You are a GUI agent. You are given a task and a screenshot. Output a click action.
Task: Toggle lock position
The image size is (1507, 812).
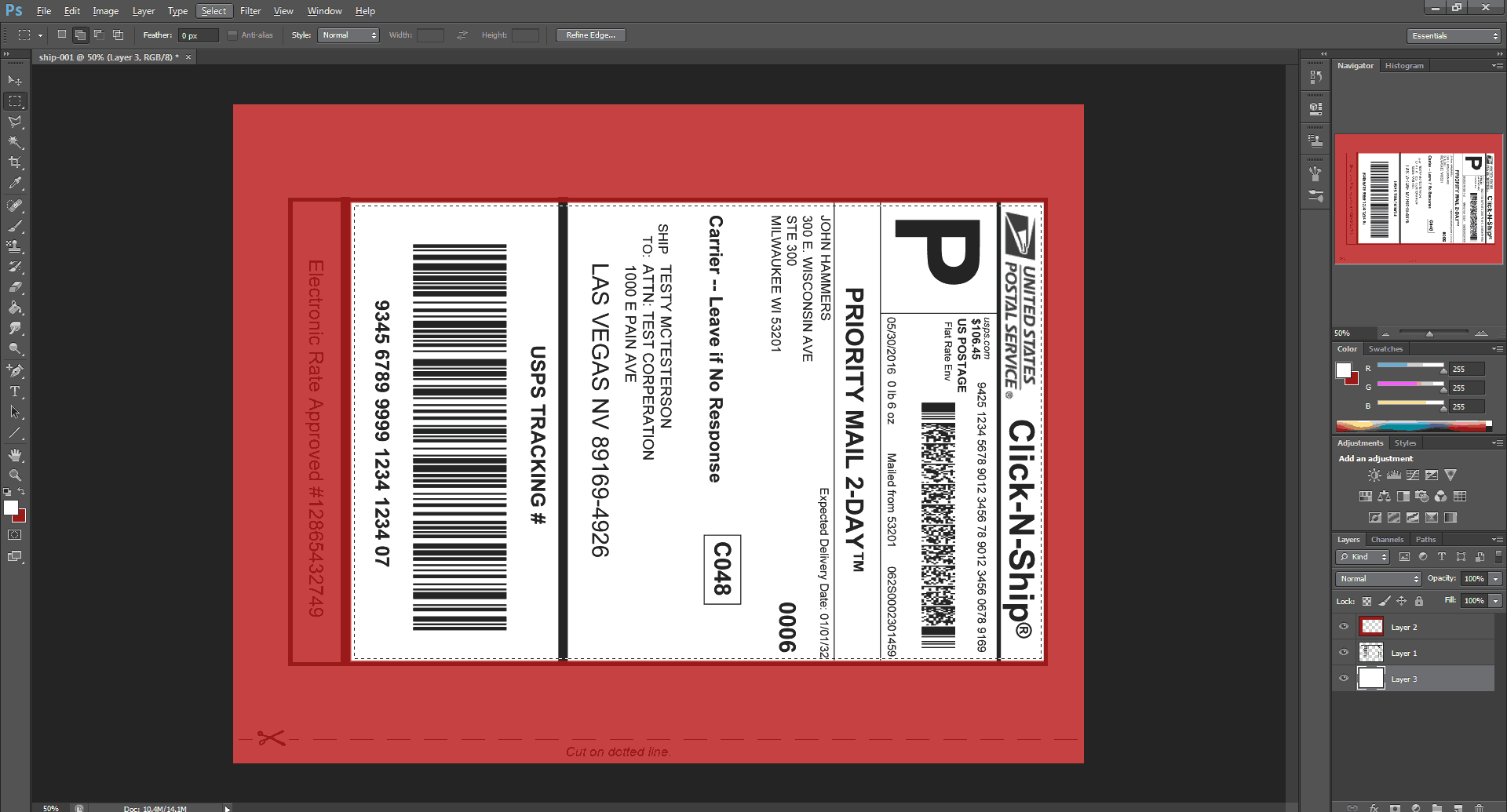click(x=1402, y=602)
